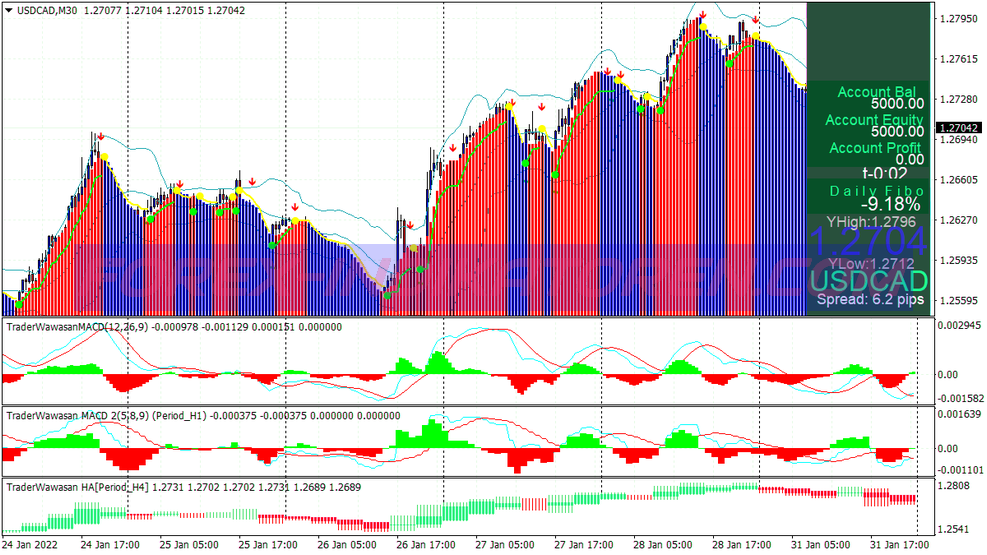This screenshot has height=555, width=987.
Task: Click the rightmost red arrow on price chart
Action: (756, 20)
